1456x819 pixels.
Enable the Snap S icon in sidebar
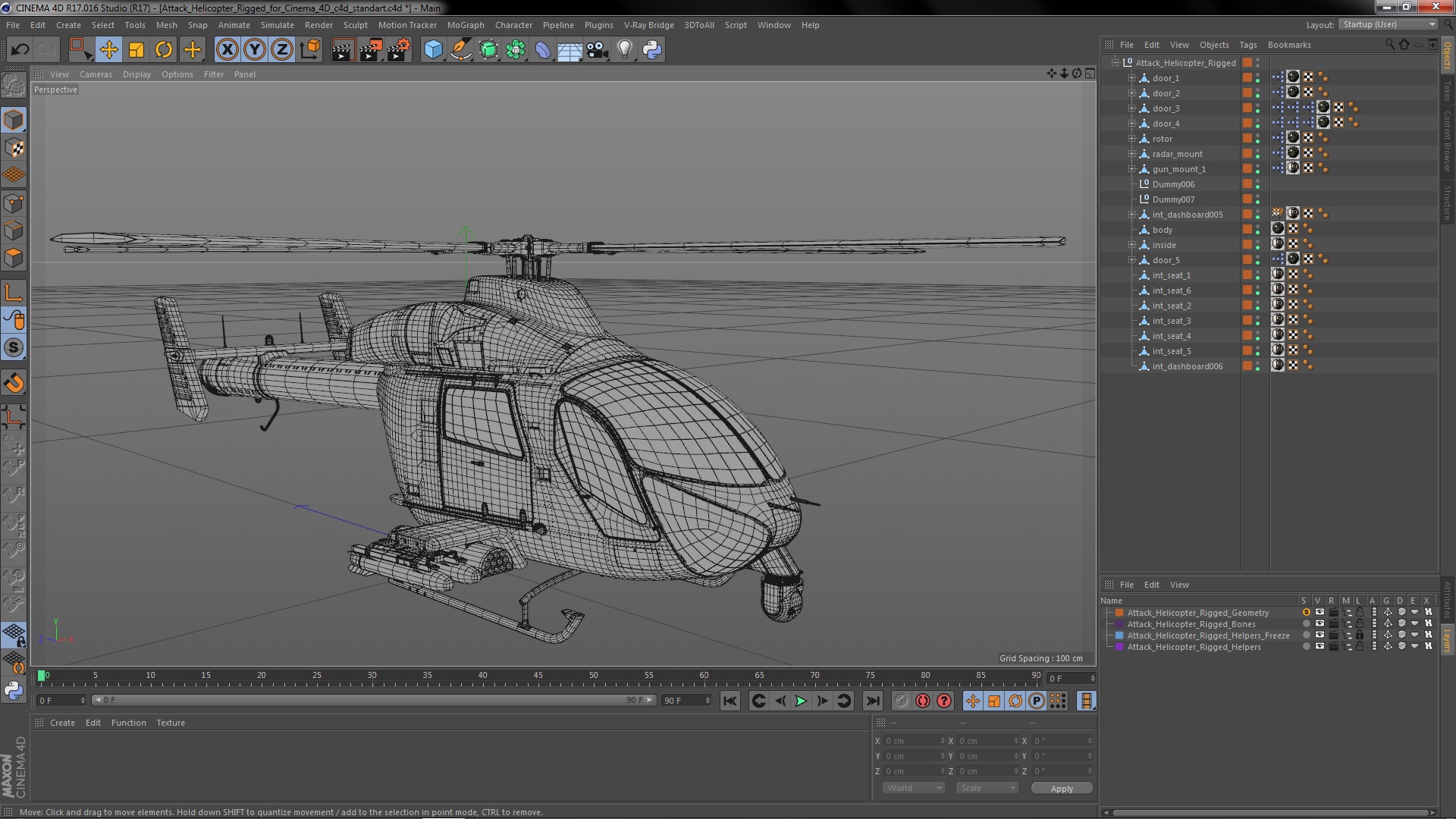(14, 348)
